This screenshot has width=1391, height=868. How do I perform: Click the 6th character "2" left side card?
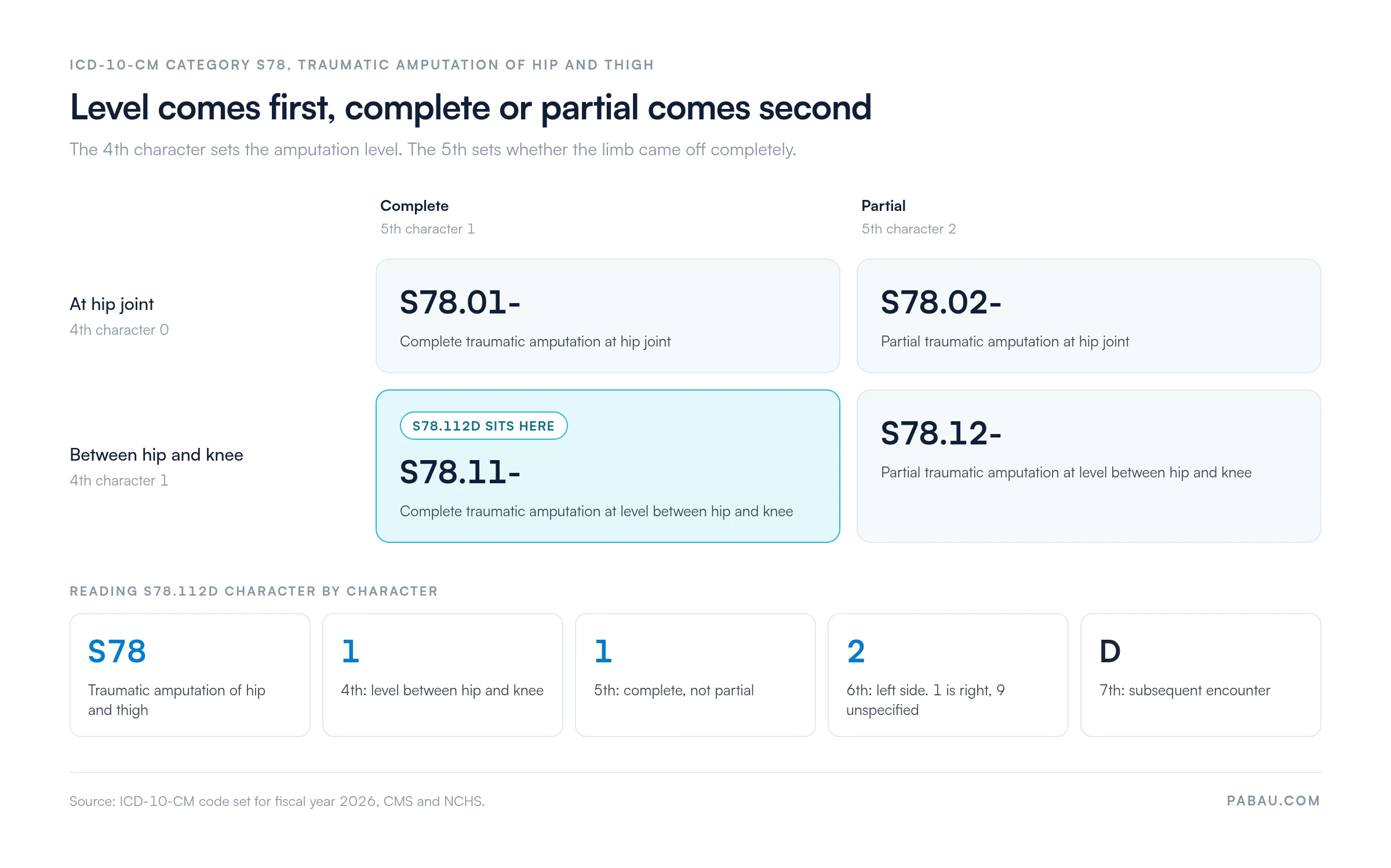point(948,675)
